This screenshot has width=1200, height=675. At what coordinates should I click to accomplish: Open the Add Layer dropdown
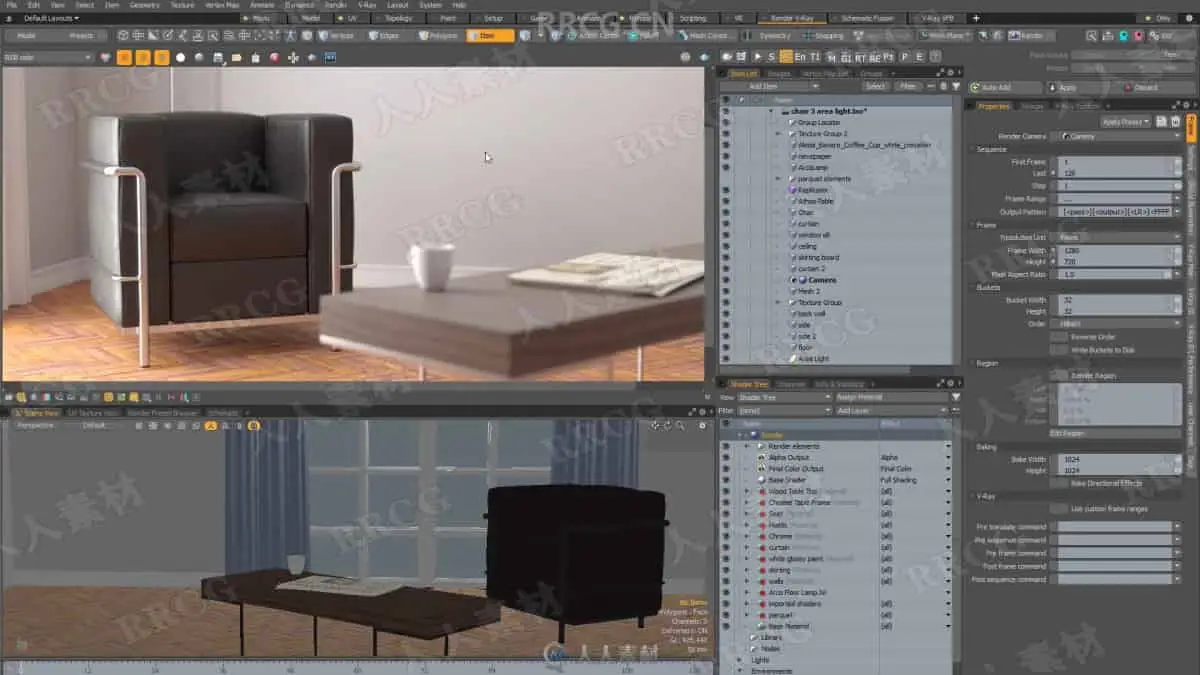point(891,410)
